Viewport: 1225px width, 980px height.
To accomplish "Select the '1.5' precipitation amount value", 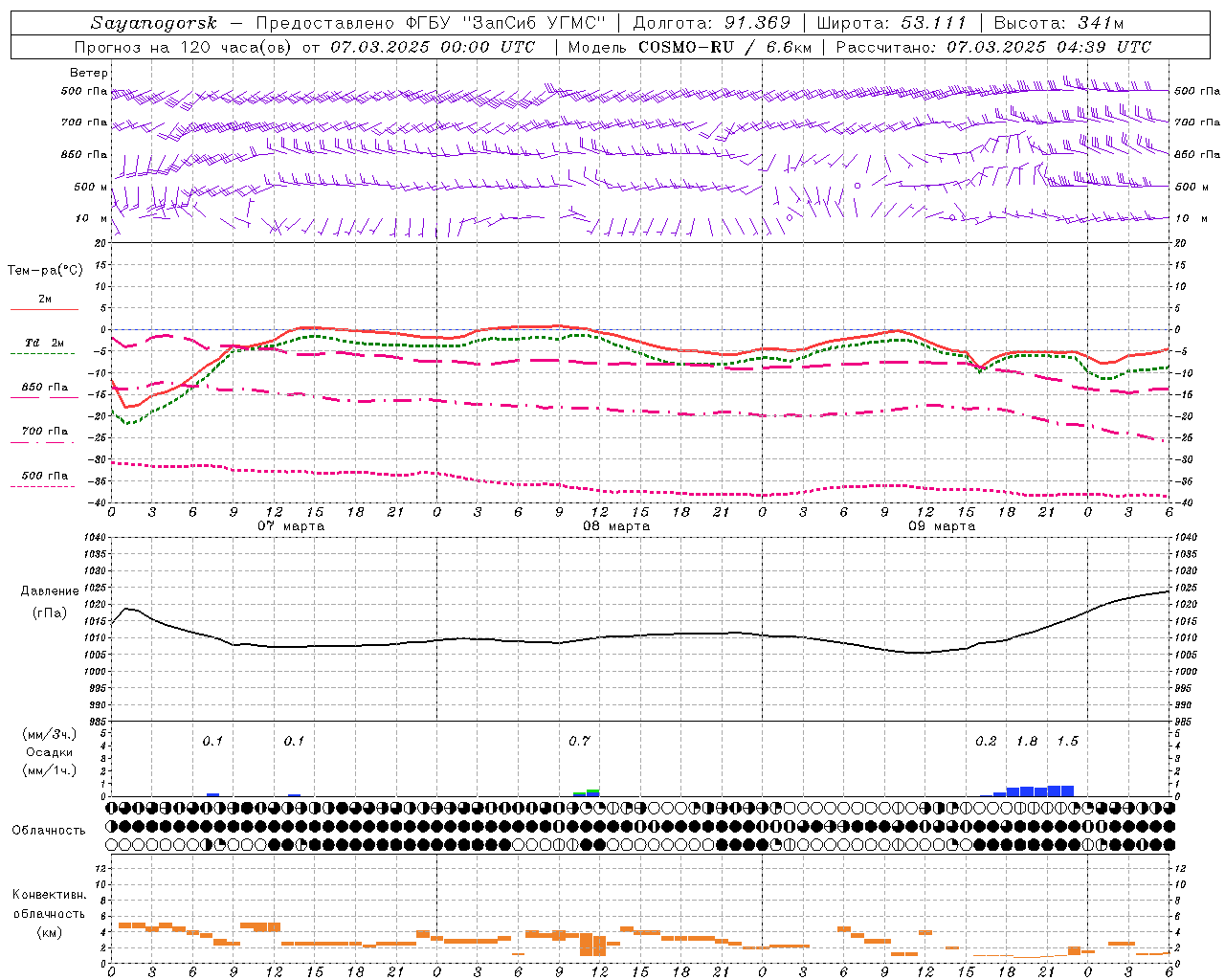I will (x=1067, y=742).
